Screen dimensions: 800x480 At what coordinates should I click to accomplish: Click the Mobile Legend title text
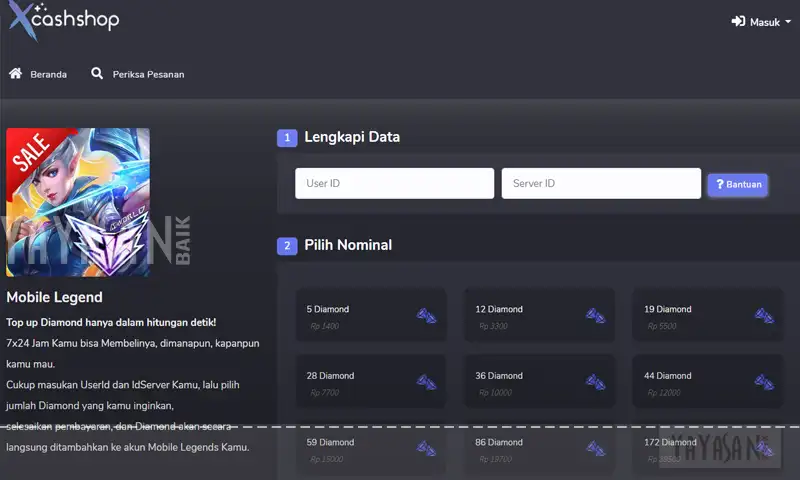(x=54, y=297)
